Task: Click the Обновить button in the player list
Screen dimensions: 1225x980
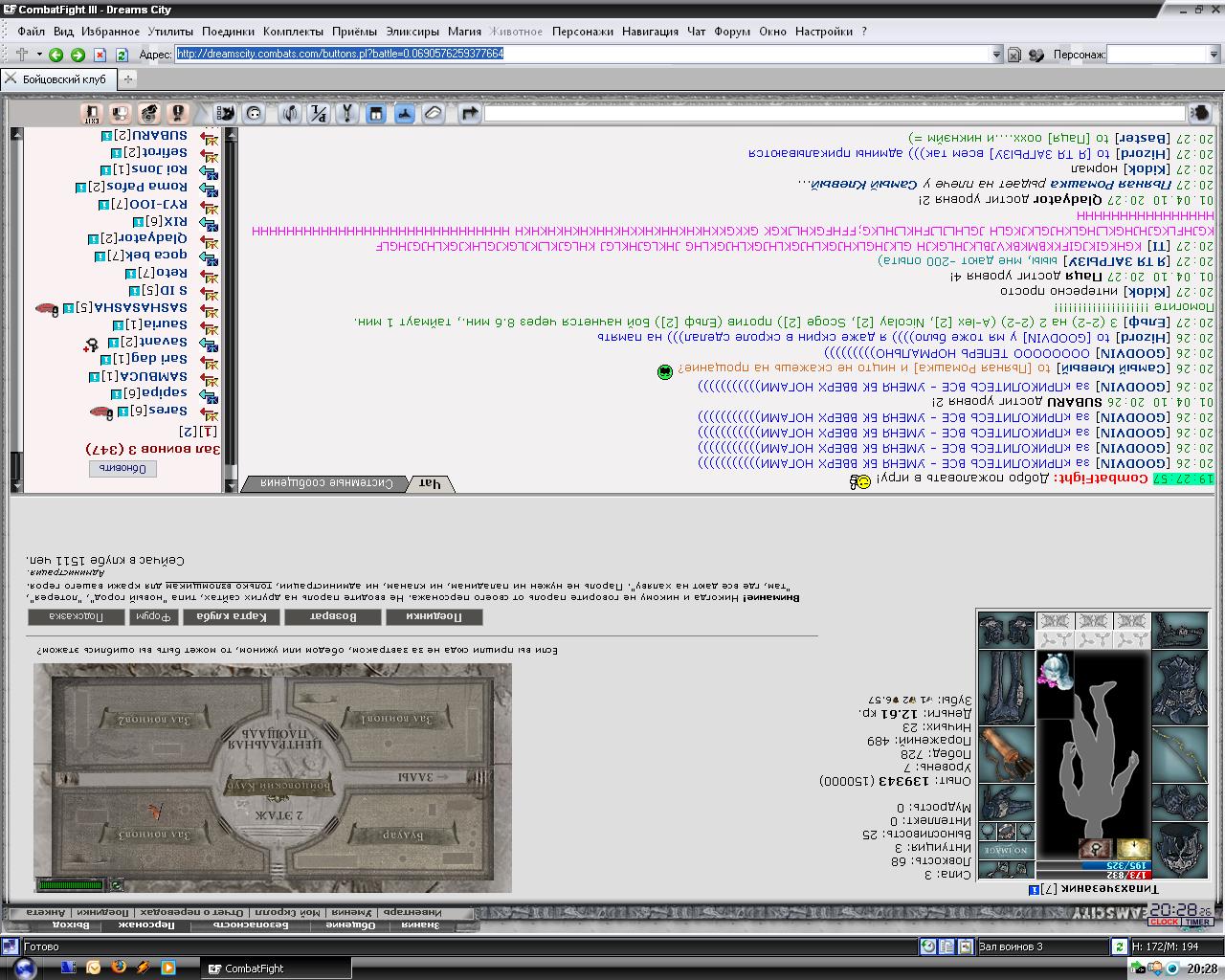Action: pyautogui.click(x=123, y=468)
